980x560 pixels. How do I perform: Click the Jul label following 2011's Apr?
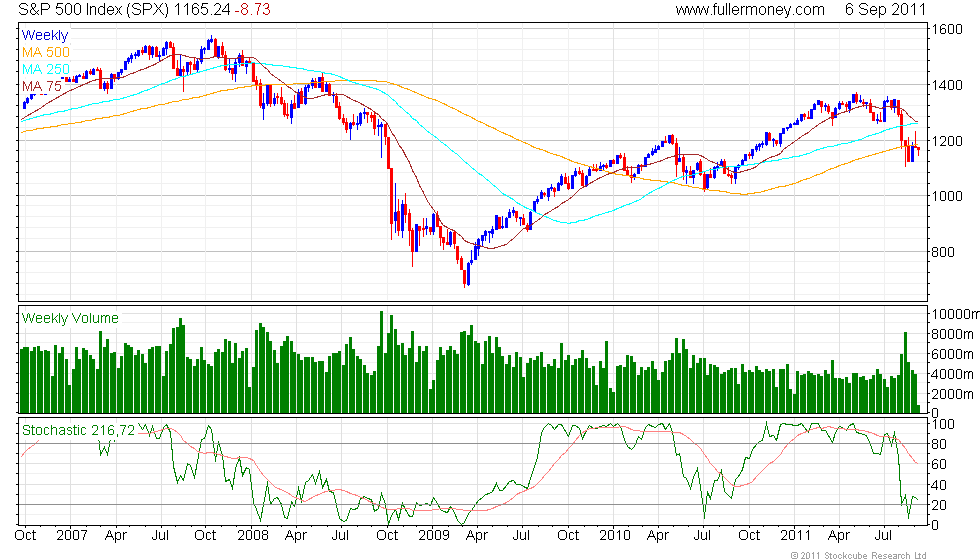click(883, 536)
